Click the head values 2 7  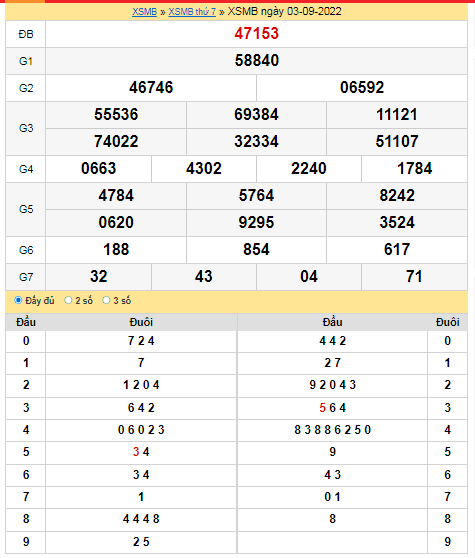click(x=332, y=363)
